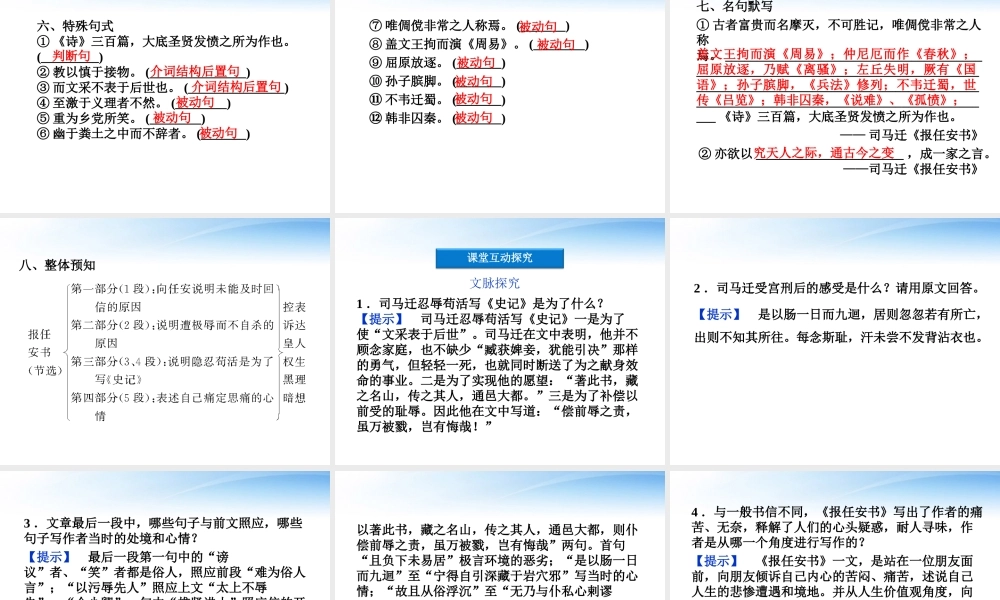Click 被动句 after 至激于义理者不然

(195, 102)
